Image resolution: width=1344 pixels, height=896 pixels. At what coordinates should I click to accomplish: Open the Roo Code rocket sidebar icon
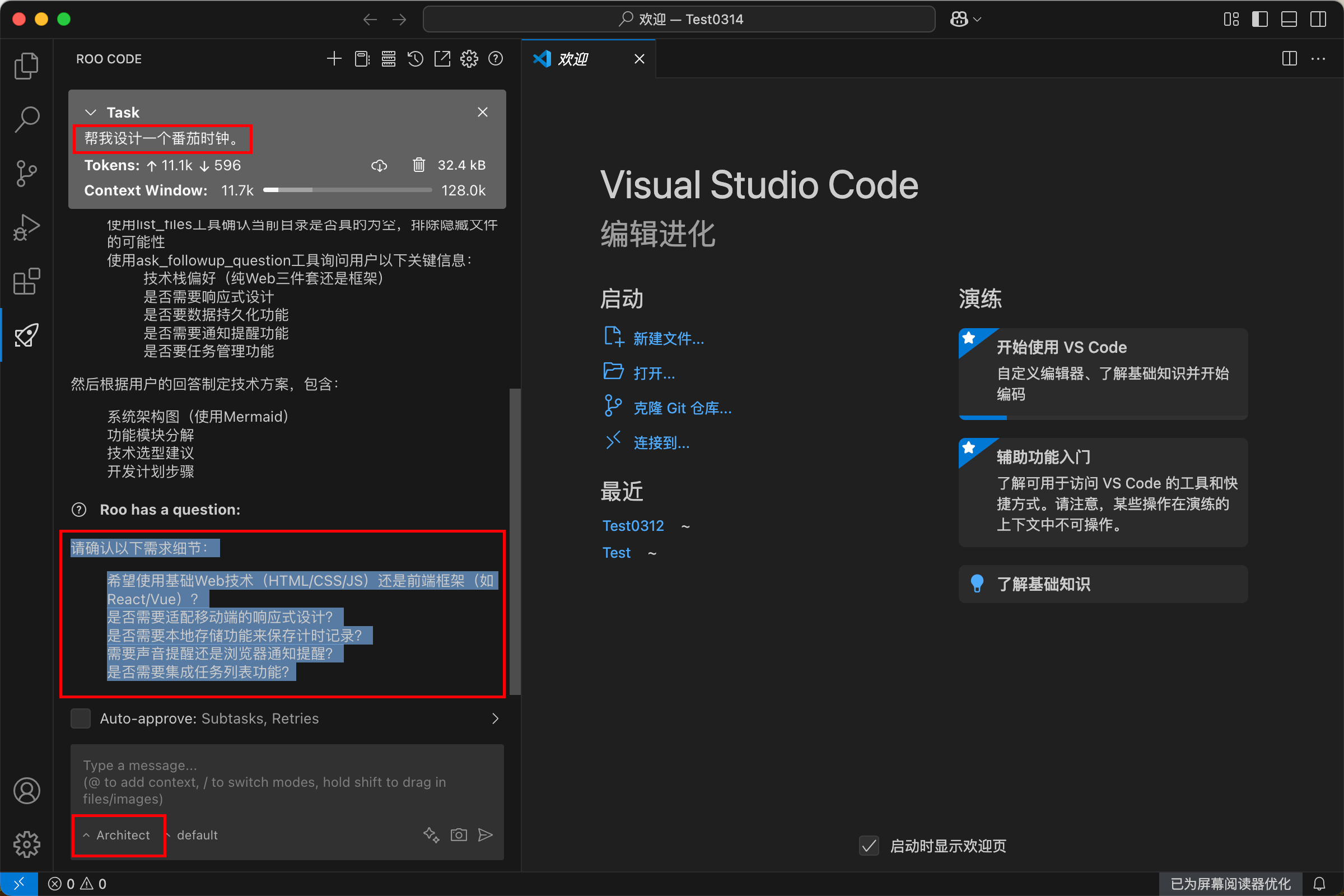pos(26,335)
